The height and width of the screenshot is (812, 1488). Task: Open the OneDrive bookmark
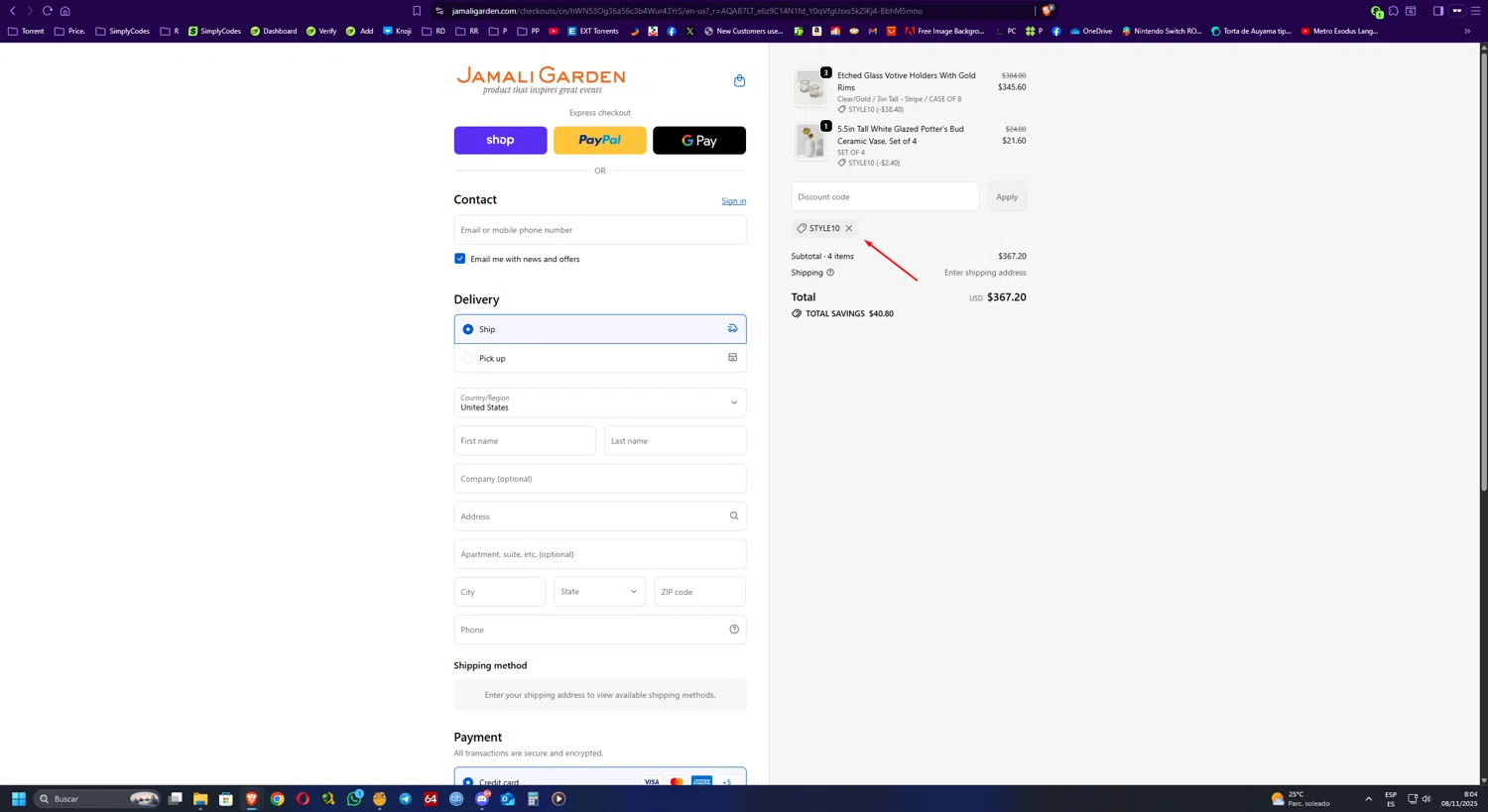click(1090, 31)
